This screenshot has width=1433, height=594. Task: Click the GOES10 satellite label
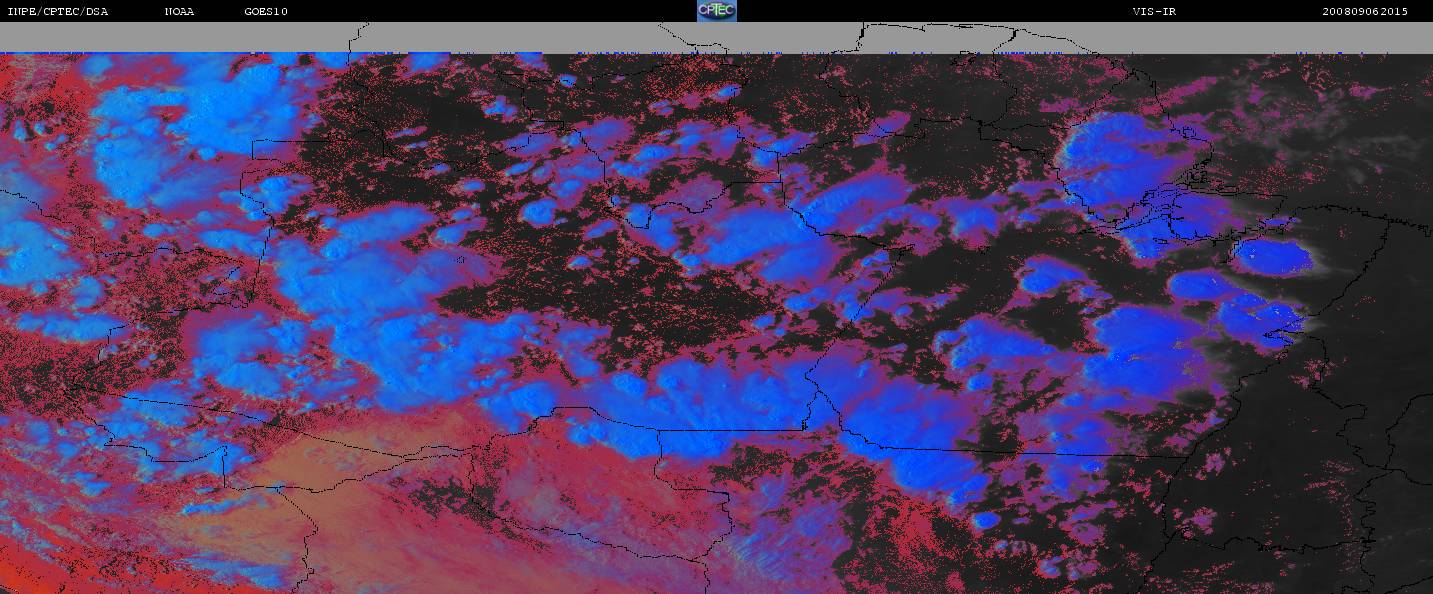(266, 12)
